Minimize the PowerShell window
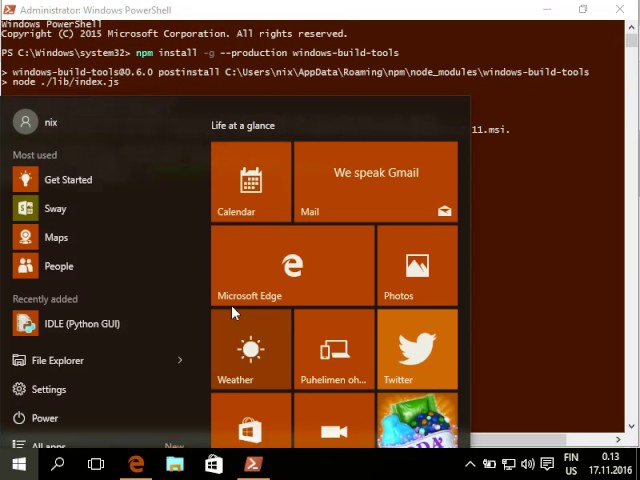Screen dimensions: 640x480 pos(547,9)
